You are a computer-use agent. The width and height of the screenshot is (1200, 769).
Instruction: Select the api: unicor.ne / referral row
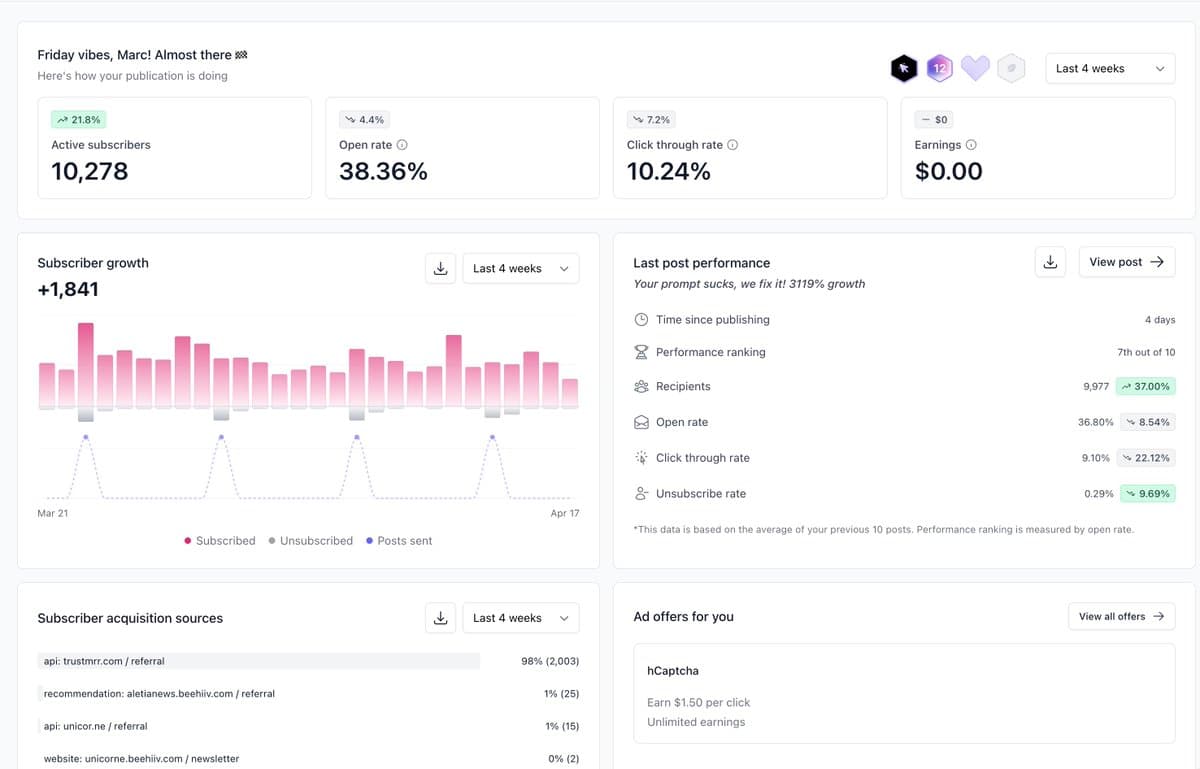click(x=308, y=726)
